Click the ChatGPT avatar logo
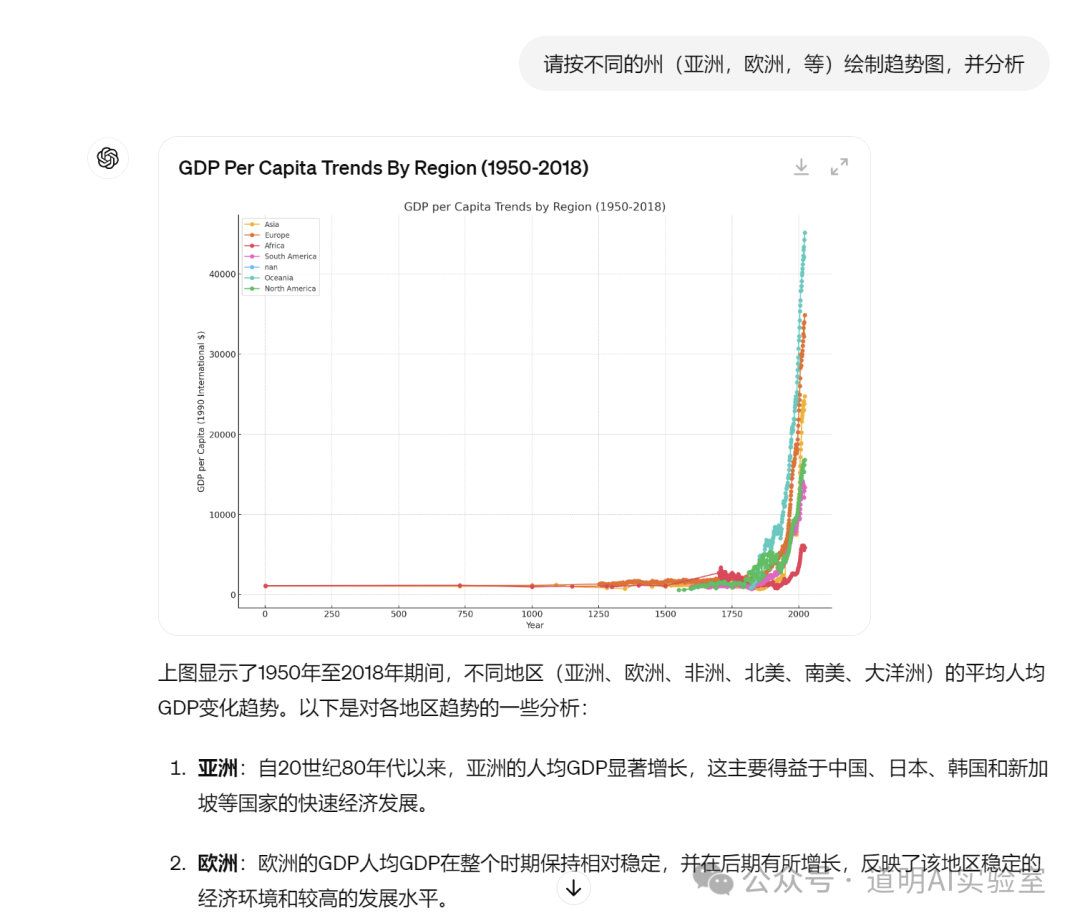The height and width of the screenshot is (923, 1080). click(x=108, y=158)
